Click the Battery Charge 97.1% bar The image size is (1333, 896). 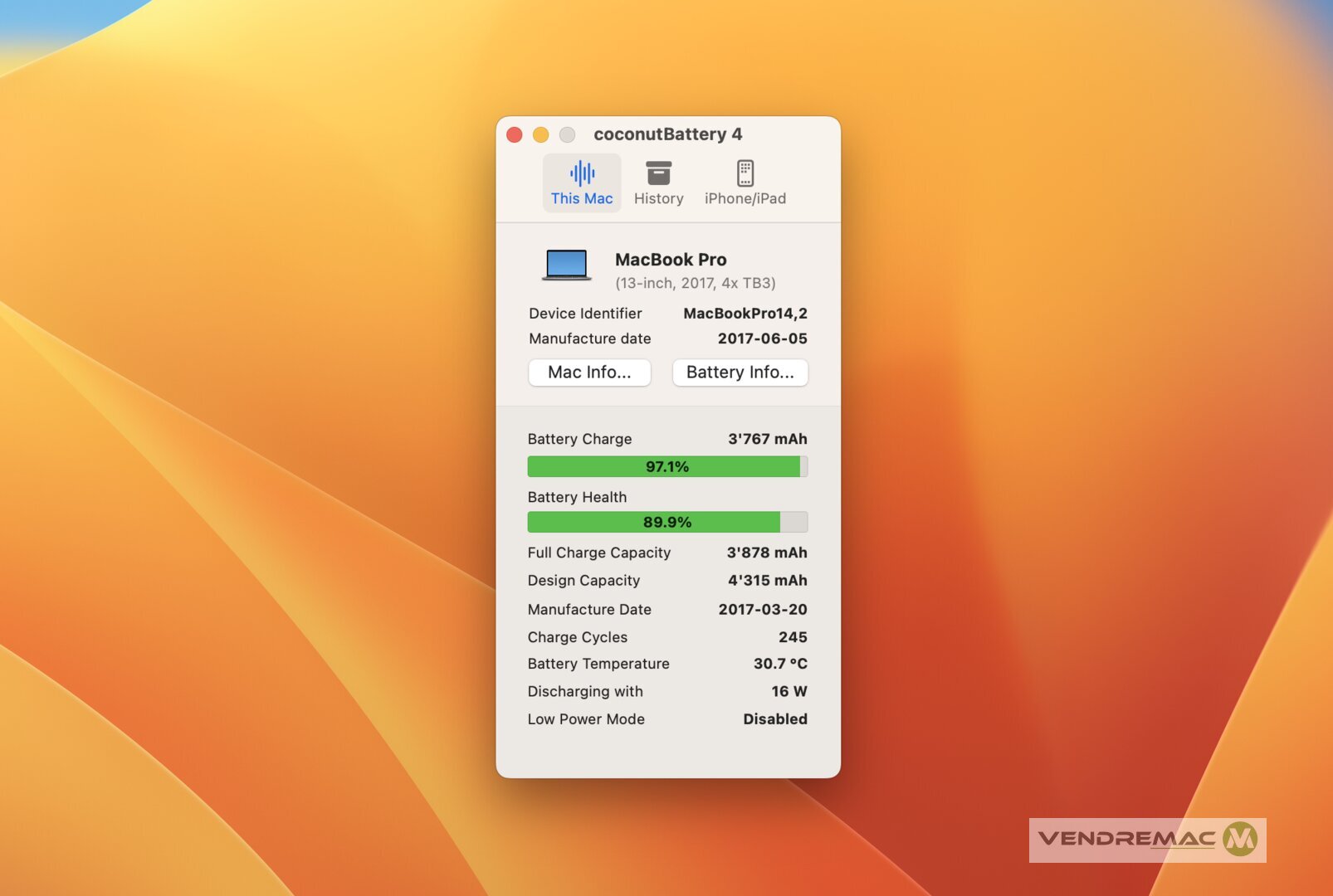coord(667,467)
